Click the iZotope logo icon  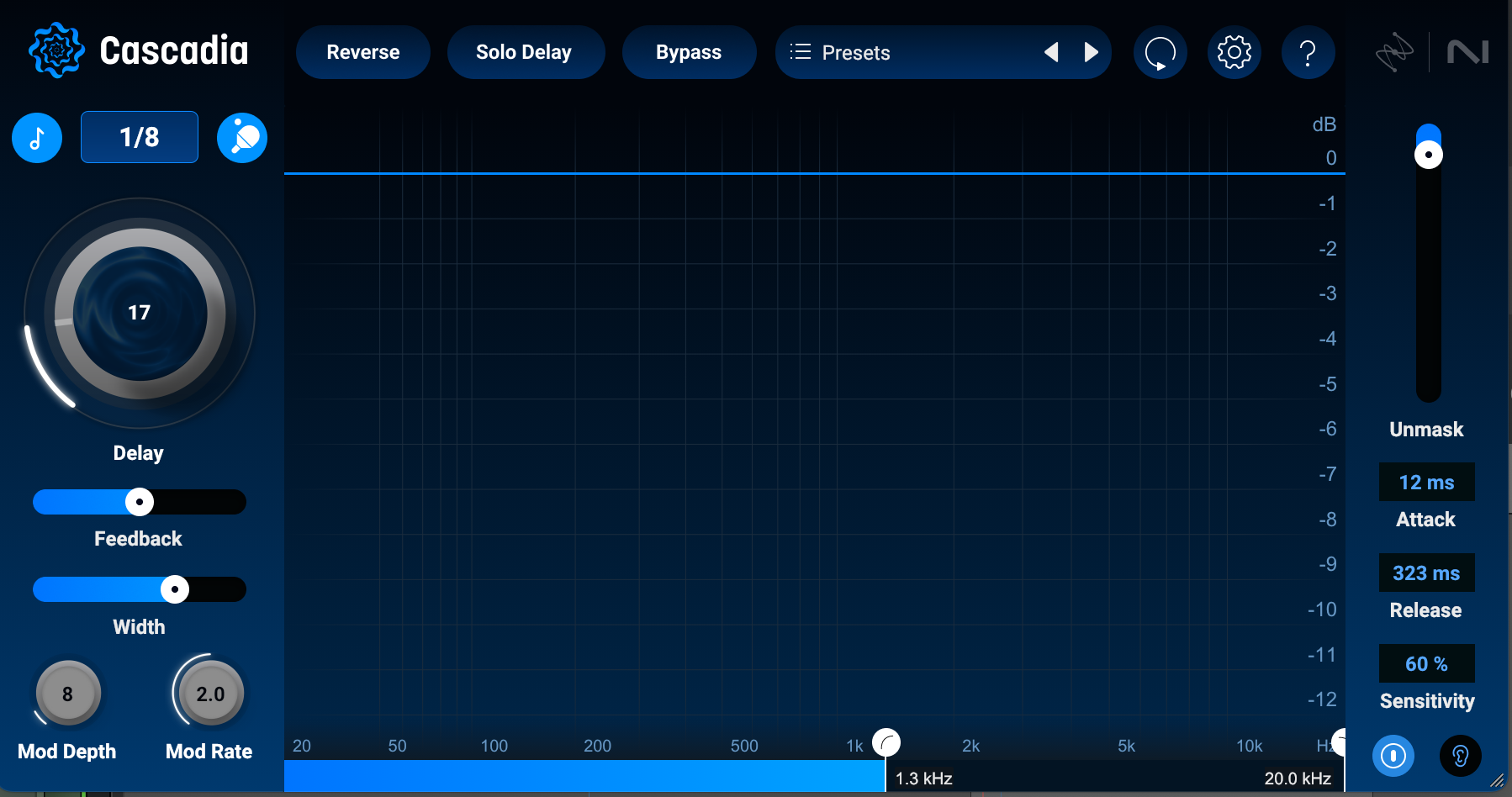1395,52
